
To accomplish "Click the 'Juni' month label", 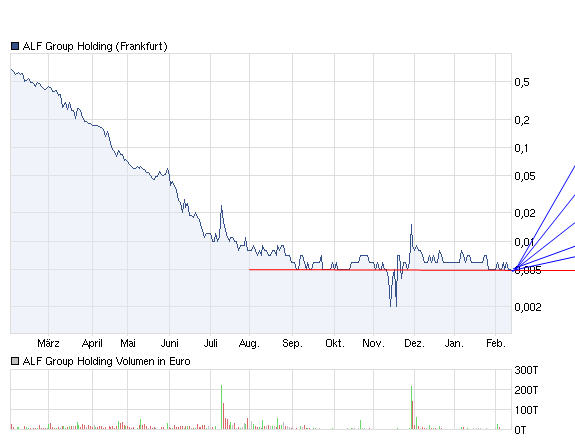I will click(169, 344).
